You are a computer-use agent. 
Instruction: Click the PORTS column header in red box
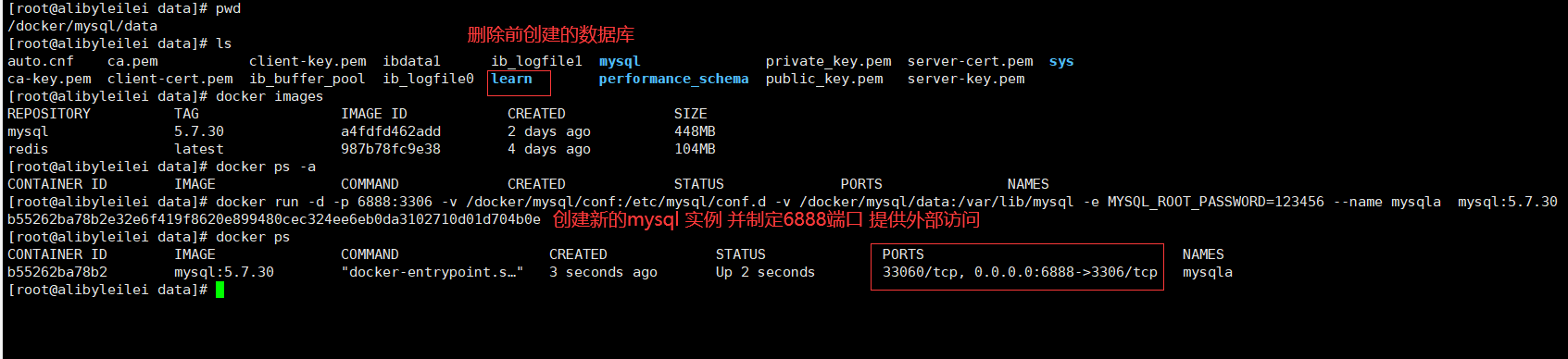(x=903, y=254)
